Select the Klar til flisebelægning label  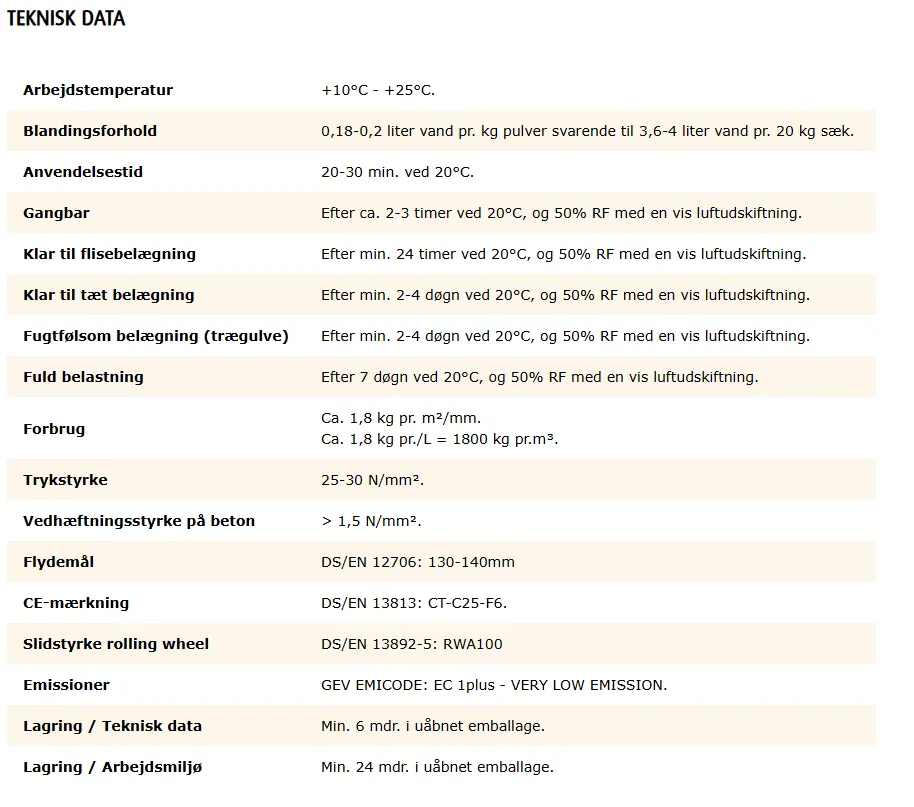click(109, 254)
